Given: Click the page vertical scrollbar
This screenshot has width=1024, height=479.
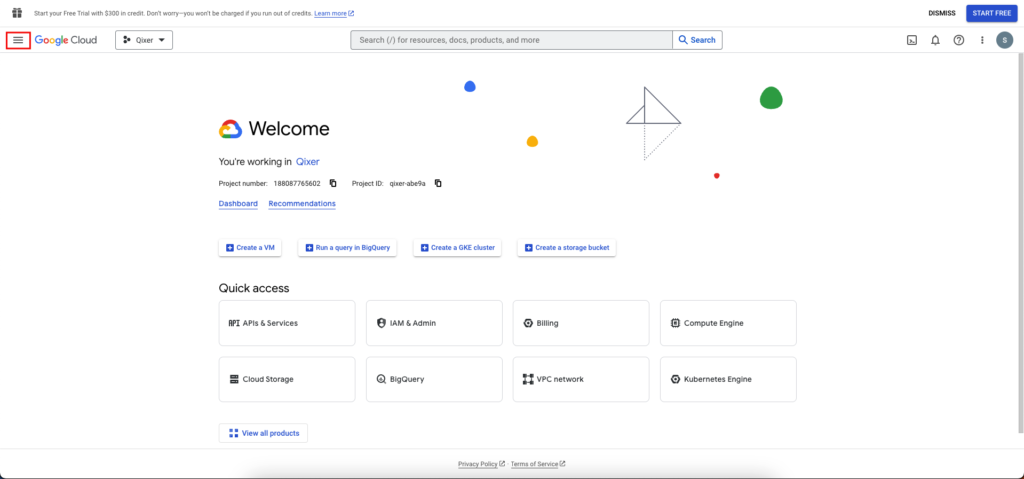Looking at the screenshot, I should point(1021,242).
